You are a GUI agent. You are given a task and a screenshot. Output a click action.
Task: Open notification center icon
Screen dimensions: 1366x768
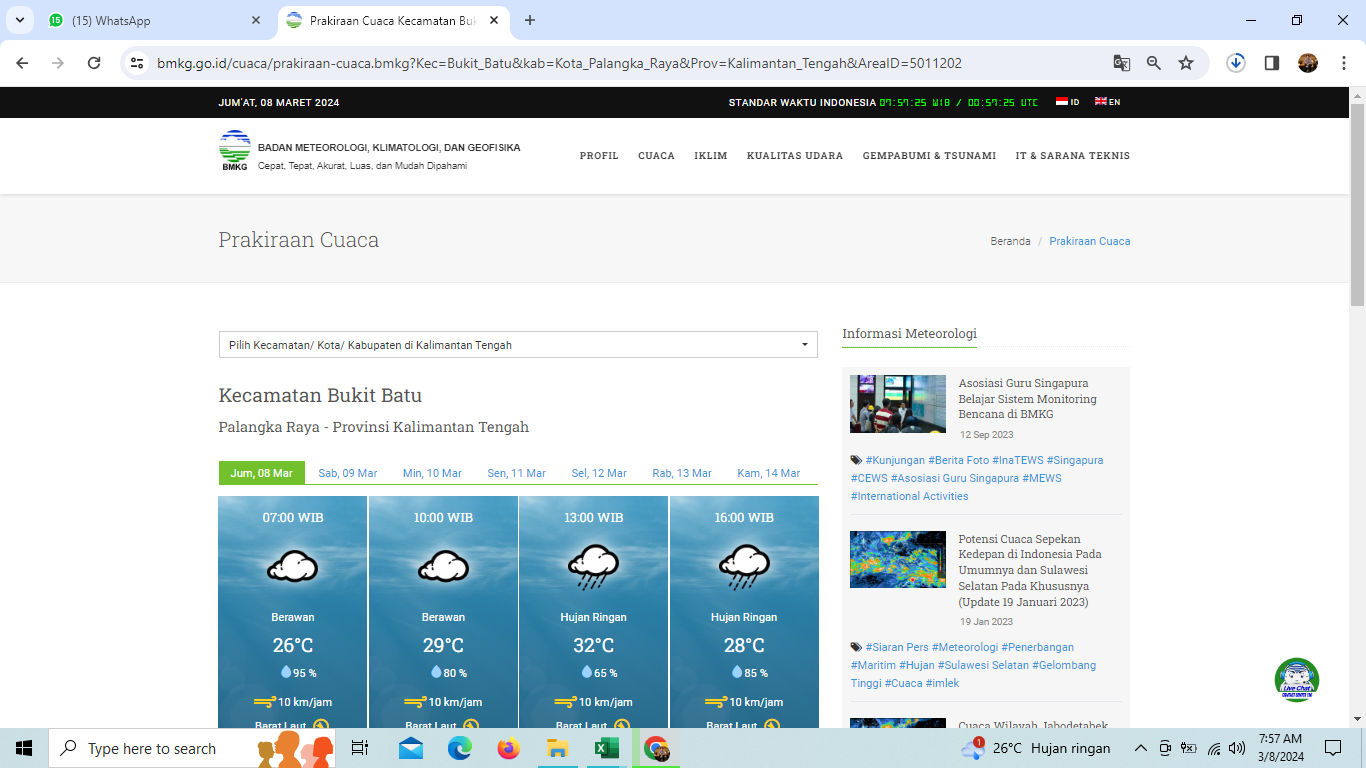pyautogui.click(x=1332, y=748)
